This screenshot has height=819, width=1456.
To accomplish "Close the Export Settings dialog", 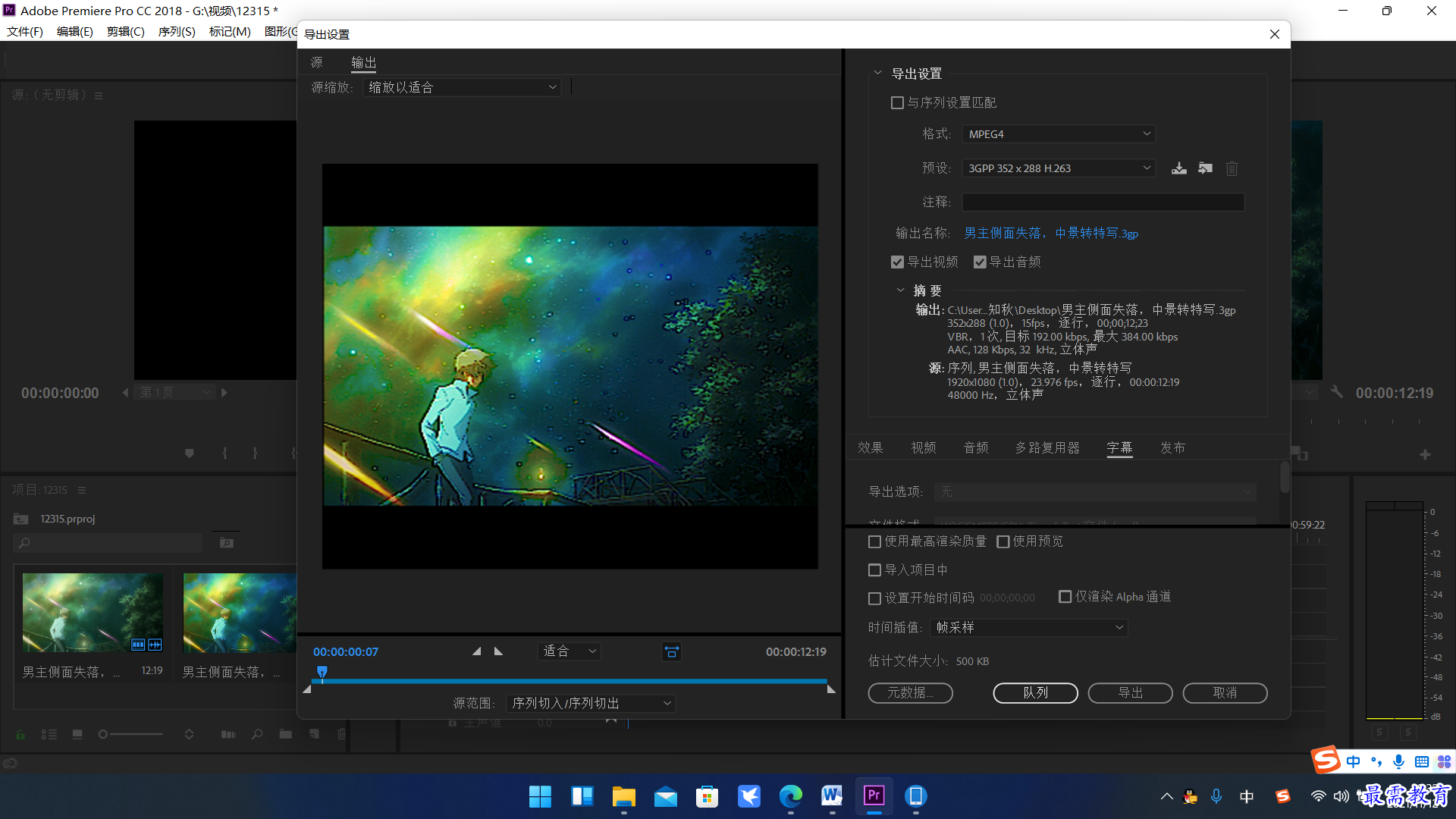I will pyautogui.click(x=1275, y=34).
